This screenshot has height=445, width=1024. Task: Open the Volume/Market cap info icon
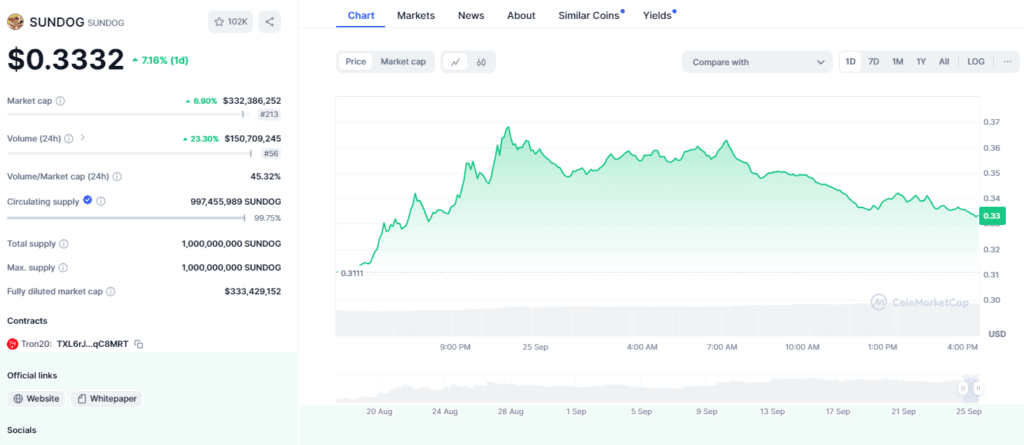pyautogui.click(x=117, y=176)
